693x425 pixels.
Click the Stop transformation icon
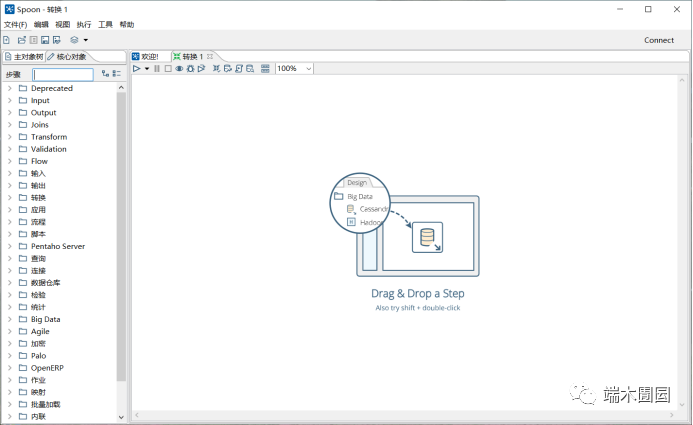pos(168,69)
